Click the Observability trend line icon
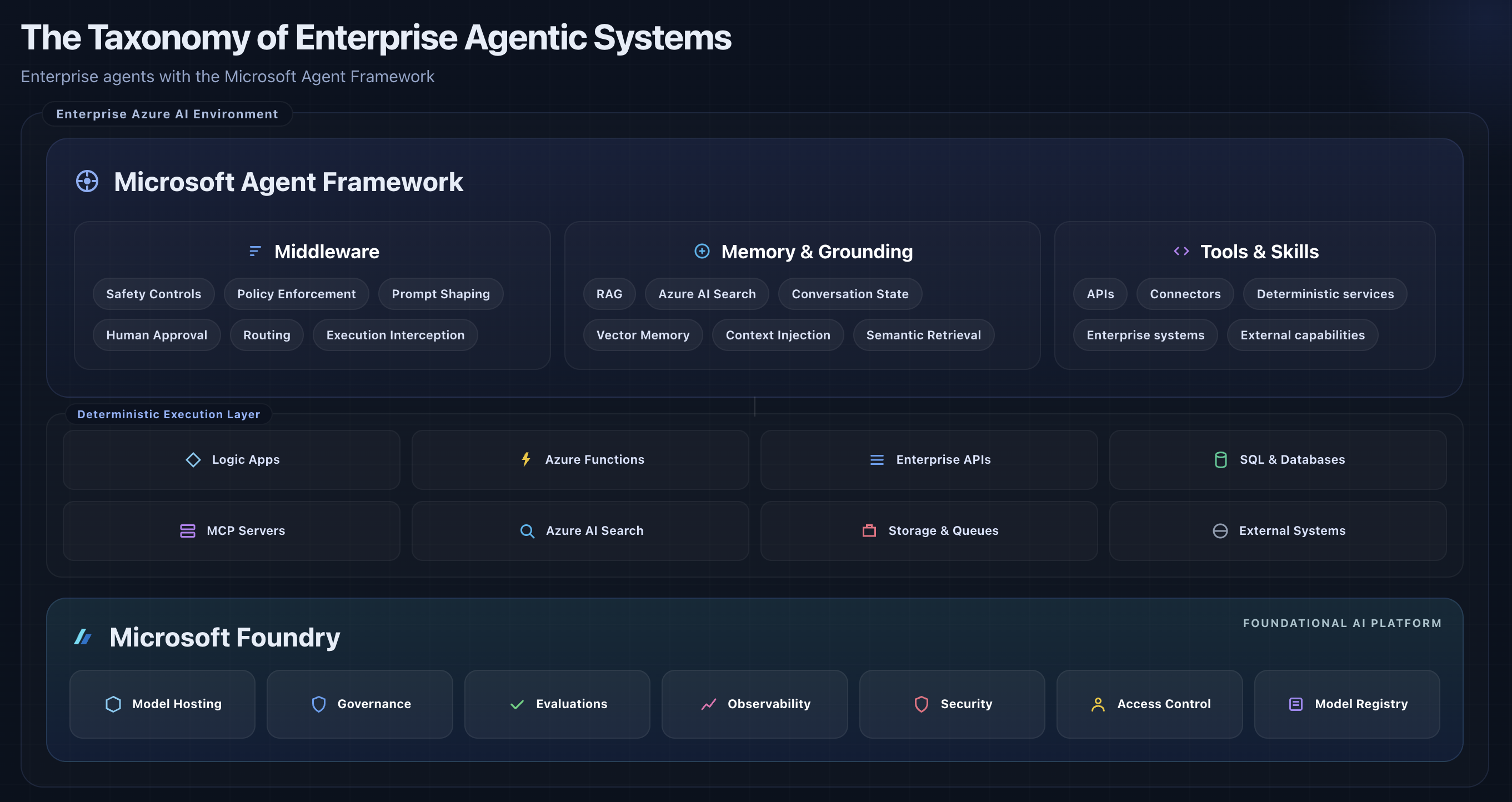Image resolution: width=1512 pixels, height=802 pixels. click(x=708, y=704)
